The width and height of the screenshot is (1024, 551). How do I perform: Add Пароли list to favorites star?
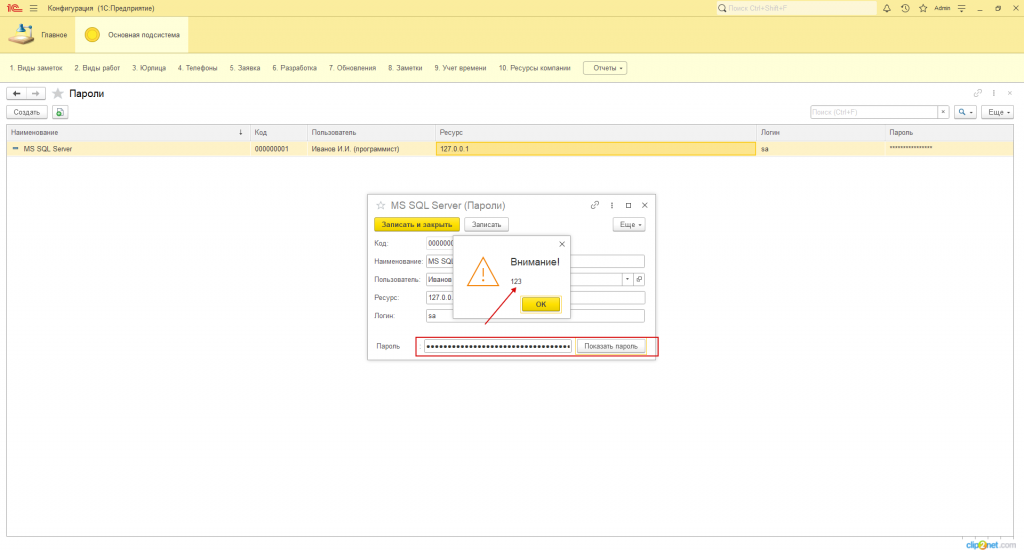[x=57, y=93]
